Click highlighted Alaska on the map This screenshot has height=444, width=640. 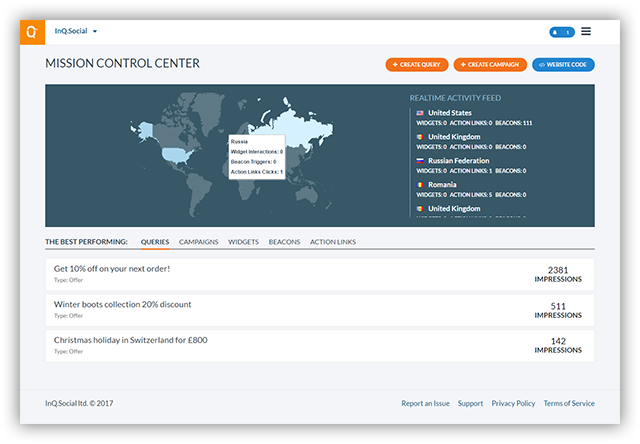coord(144,130)
